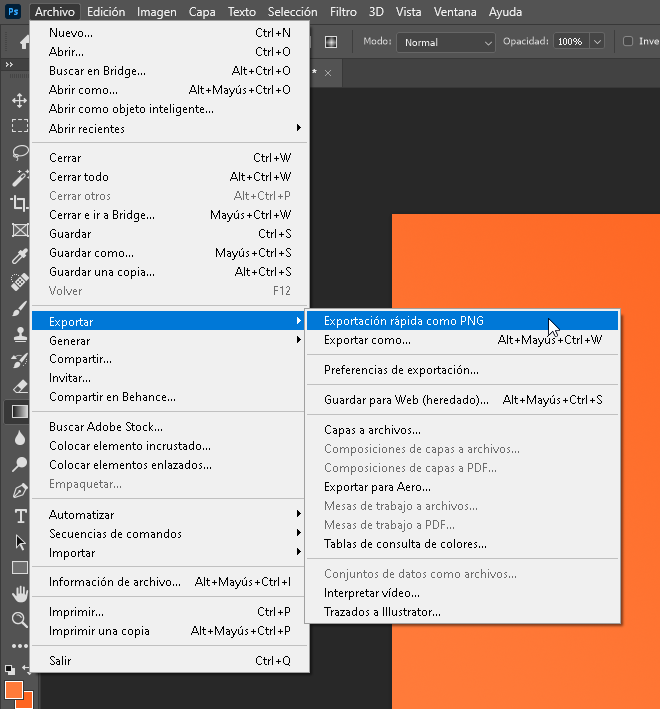Select the History Brush tool
The image size is (660, 709).
[19, 360]
